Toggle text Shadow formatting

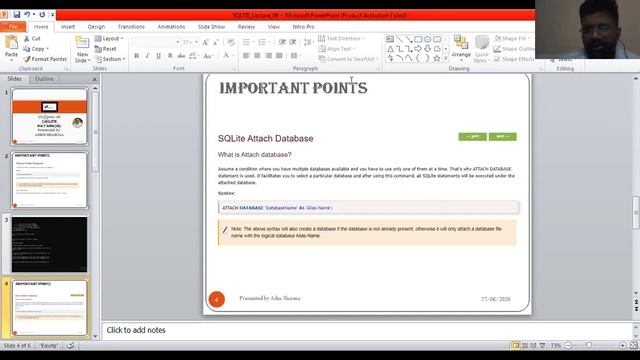click(x=170, y=56)
